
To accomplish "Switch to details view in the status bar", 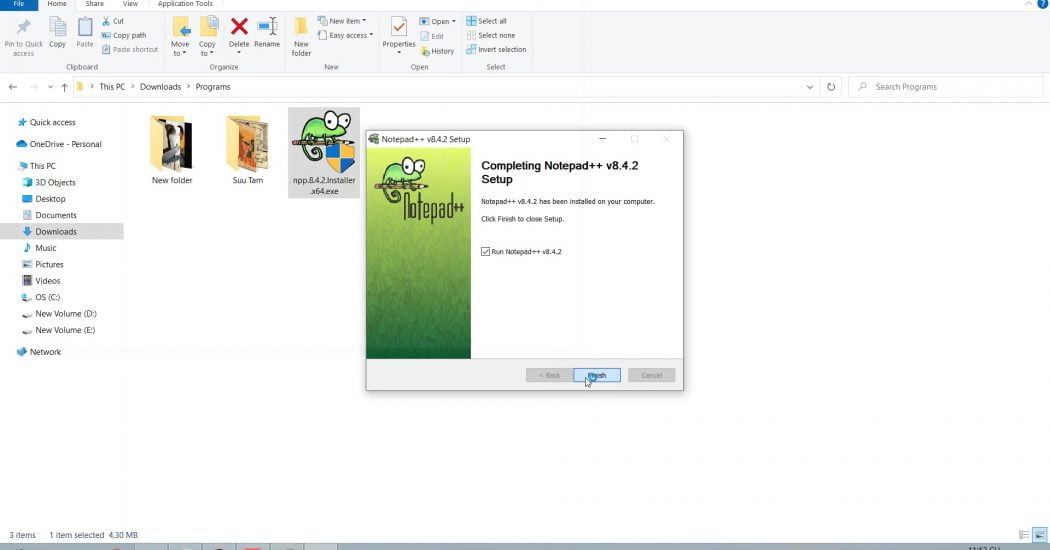I will (x=1024, y=535).
